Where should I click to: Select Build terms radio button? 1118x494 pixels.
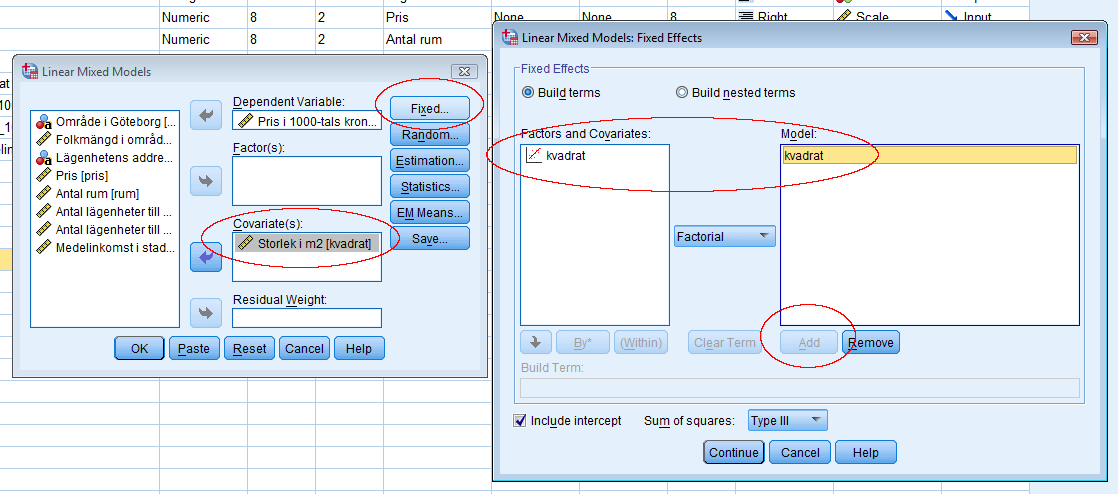click(x=529, y=92)
